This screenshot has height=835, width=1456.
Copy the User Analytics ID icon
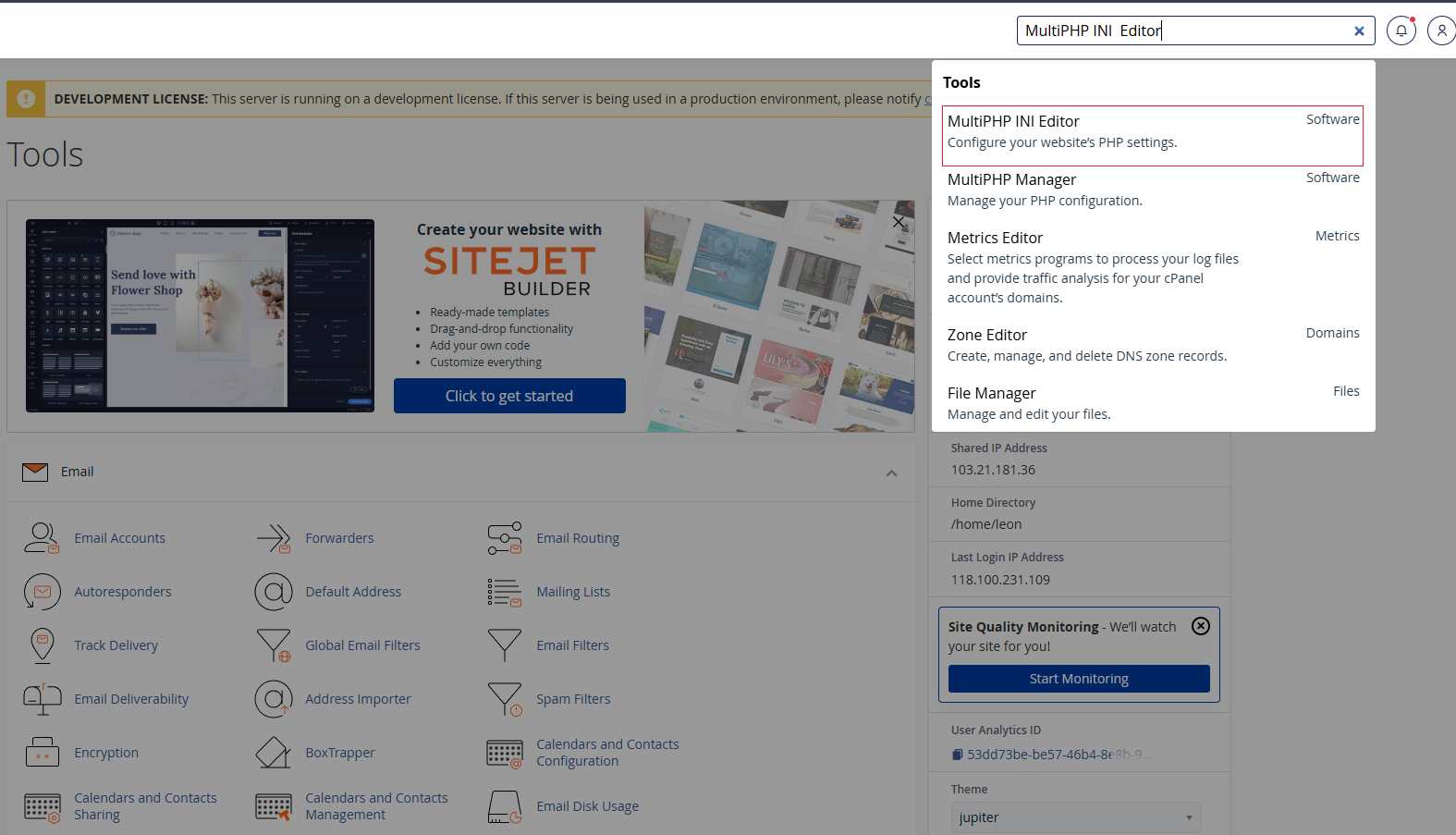coord(957,755)
